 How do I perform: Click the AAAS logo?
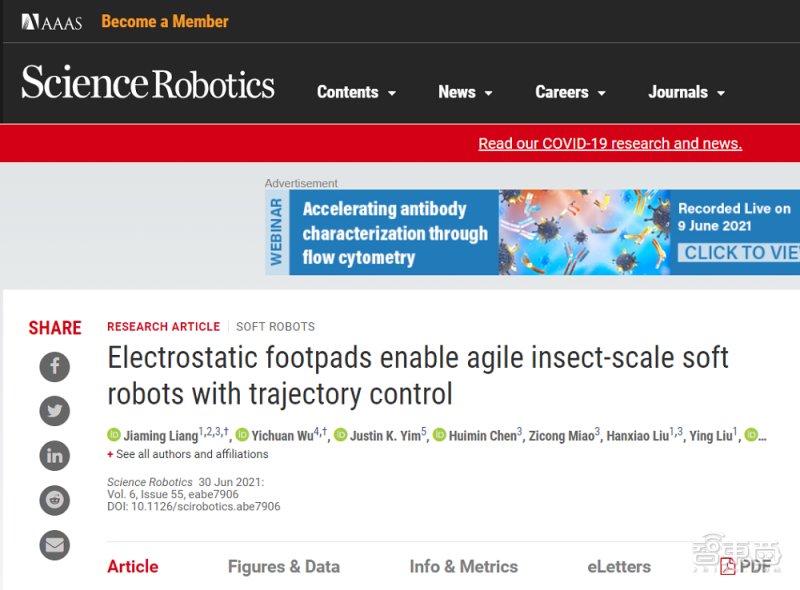click(52, 22)
